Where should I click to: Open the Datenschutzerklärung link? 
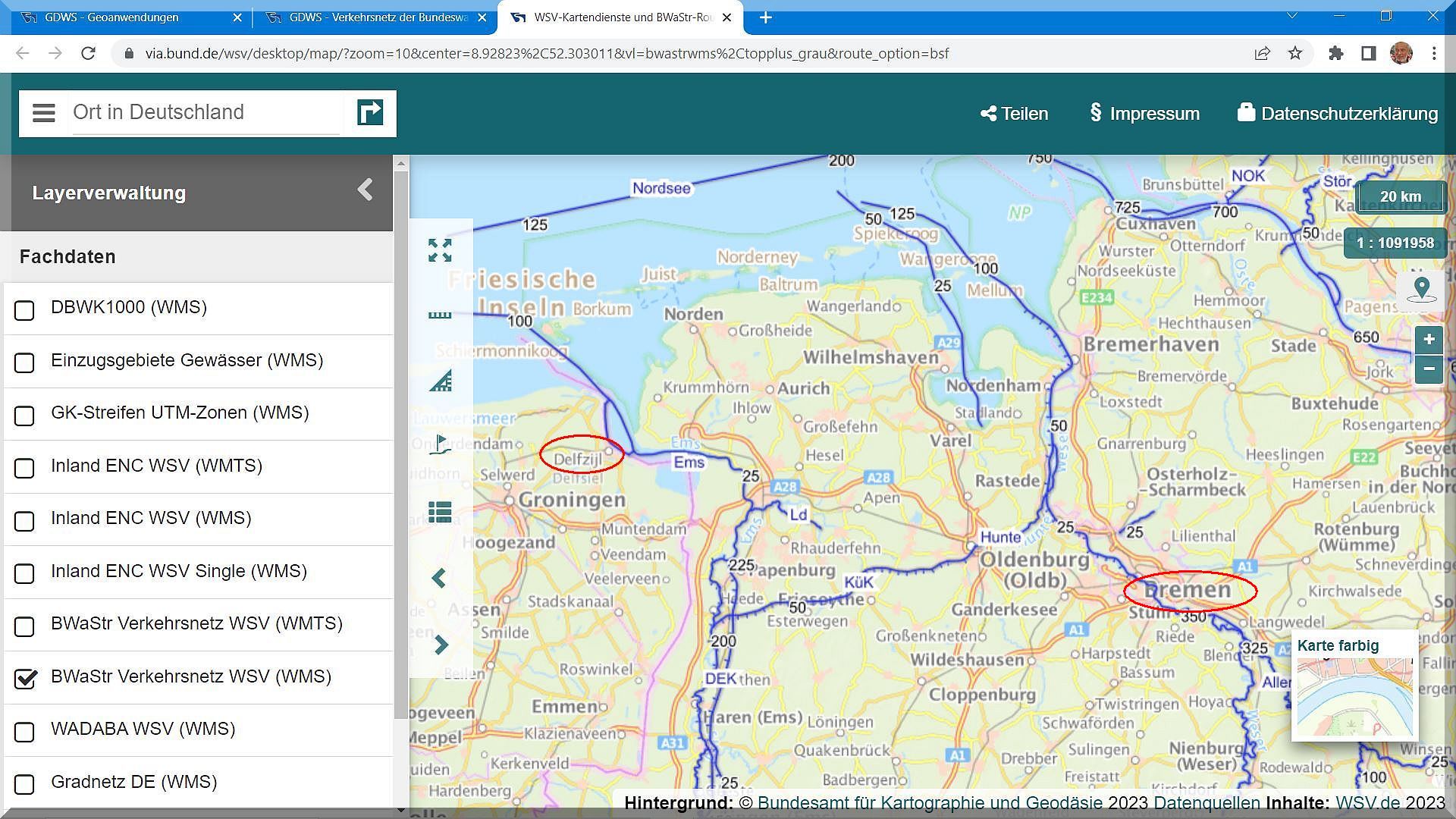(1338, 114)
